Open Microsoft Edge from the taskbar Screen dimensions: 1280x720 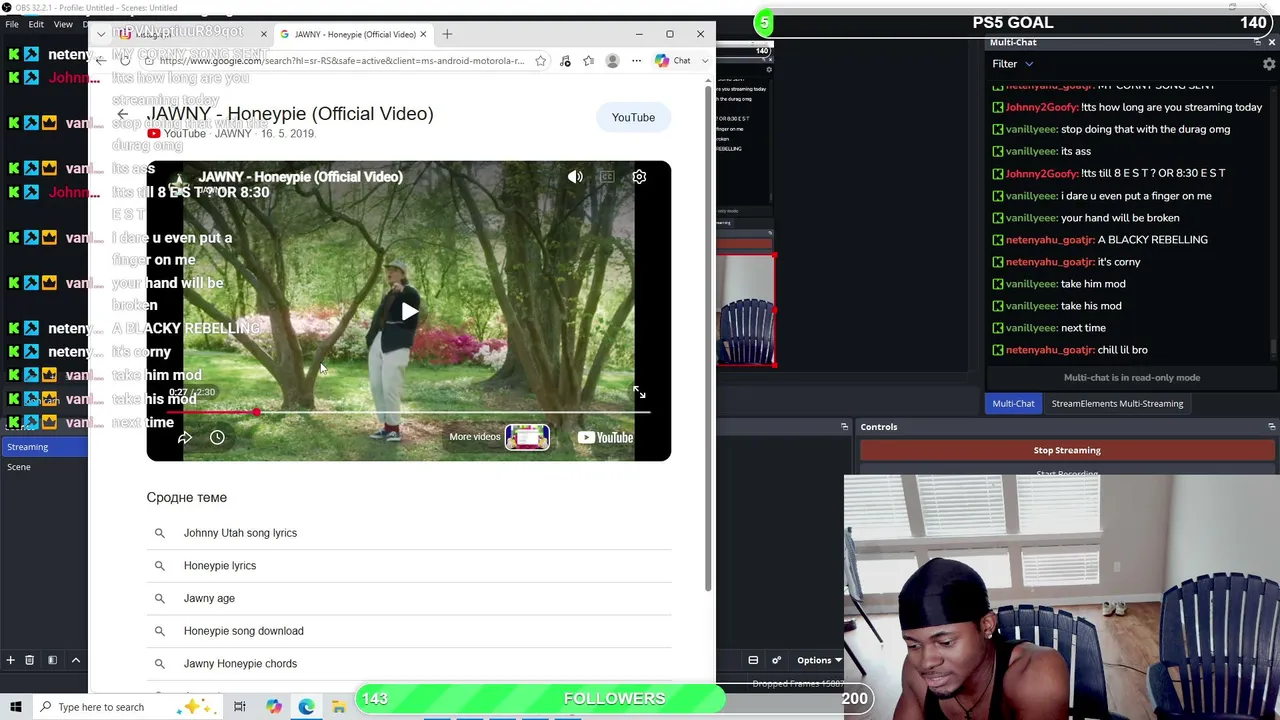pyautogui.click(x=306, y=707)
